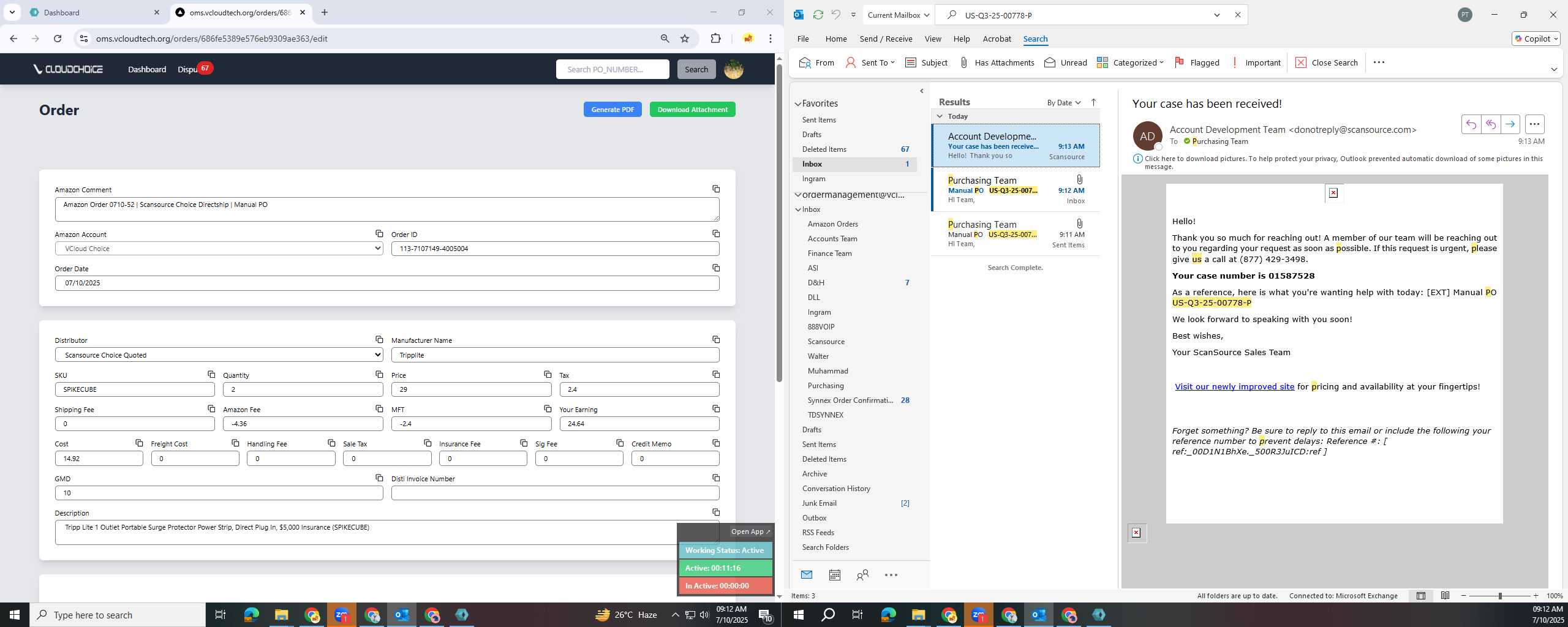Viewport: 1568px width, 627px height.
Task: Open Zoom app in left taskbar
Action: click(x=342, y=615)
